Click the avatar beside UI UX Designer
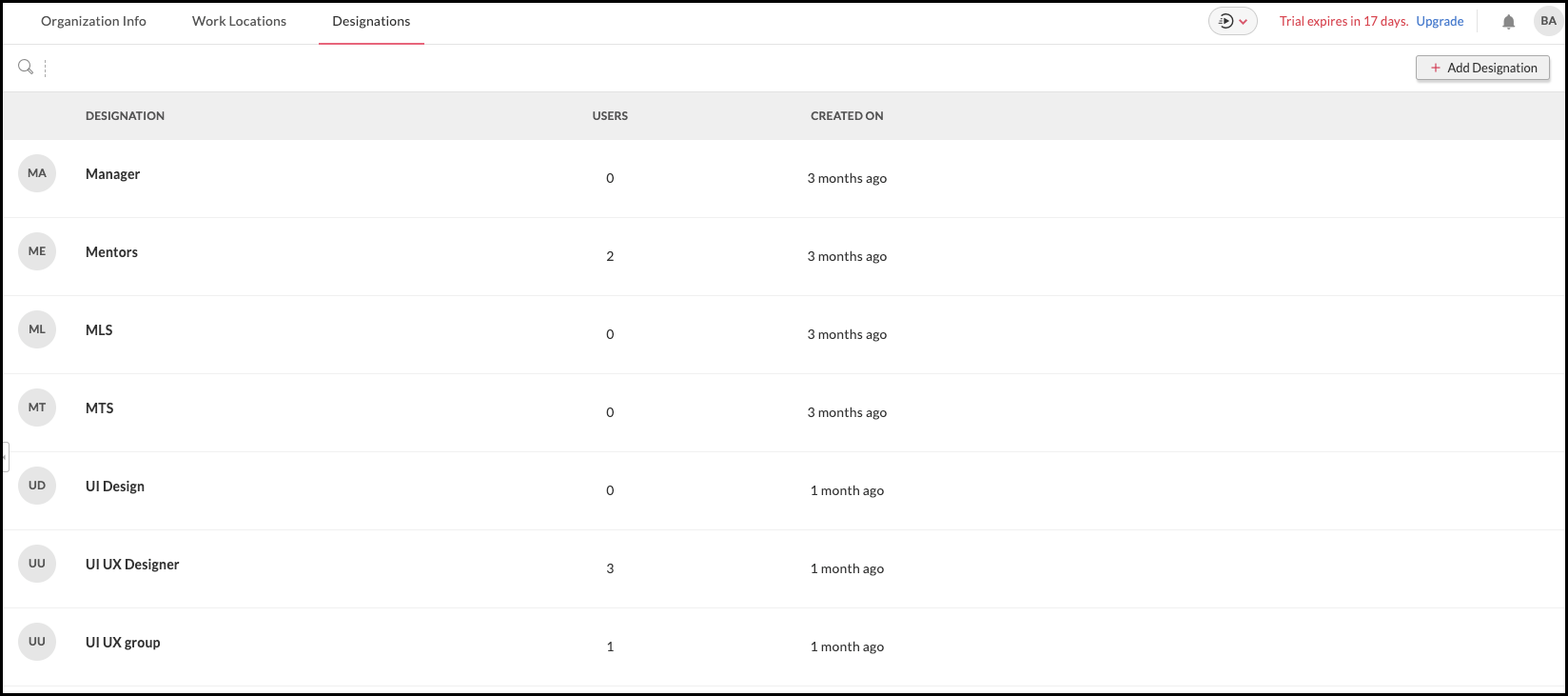 [x=37, y=564]
